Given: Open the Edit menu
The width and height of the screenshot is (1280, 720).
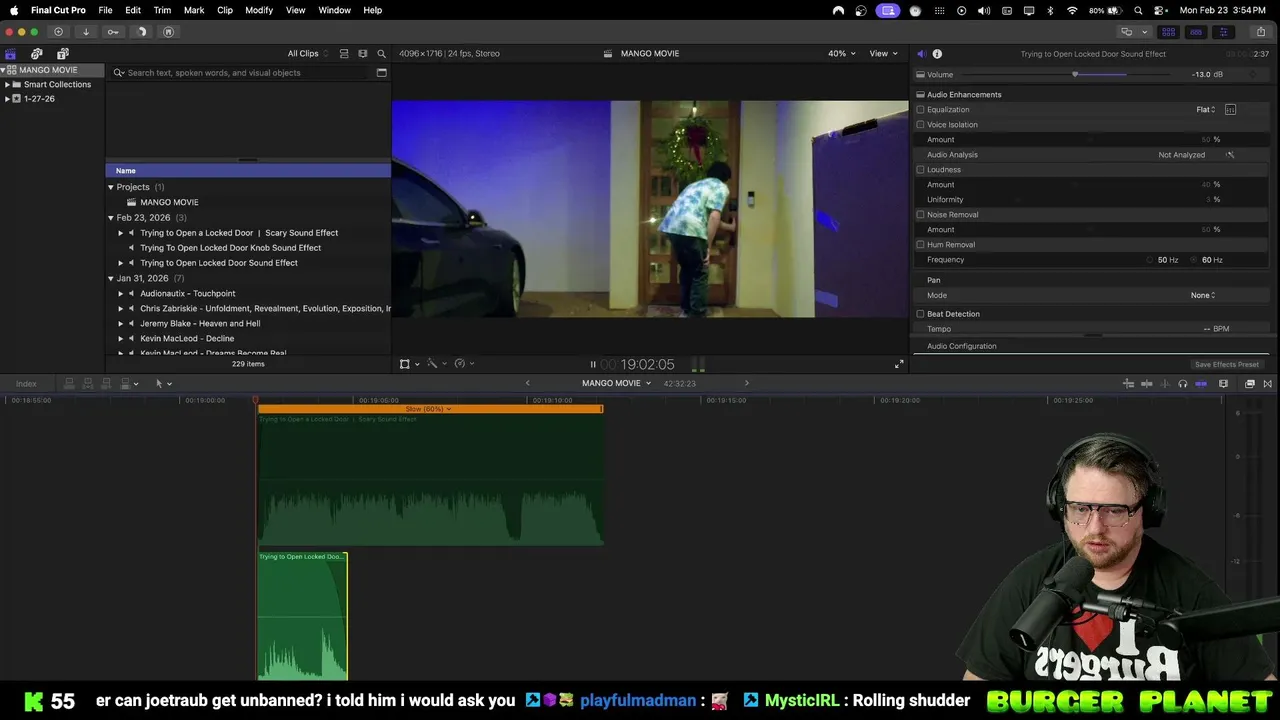Looking at the screenshot, I should [x=133, y=10].
